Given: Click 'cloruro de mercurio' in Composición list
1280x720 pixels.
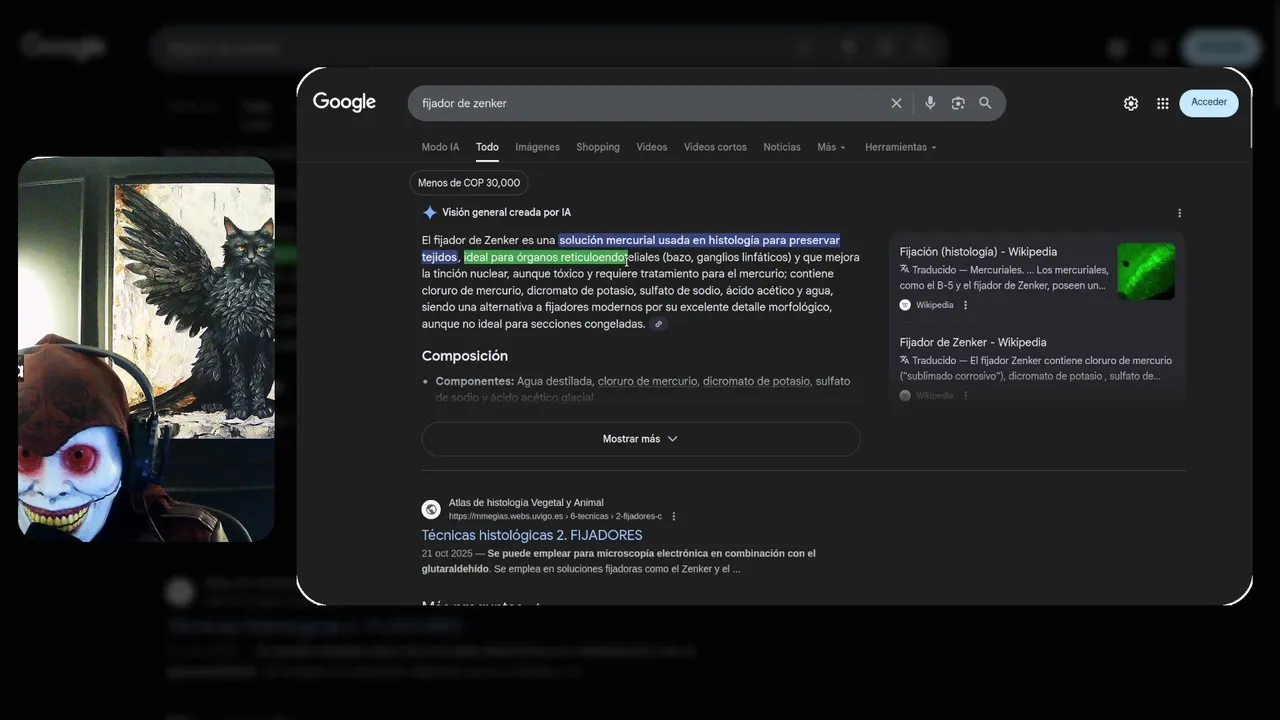Looking at the screenshot, I should pos(647,381).
